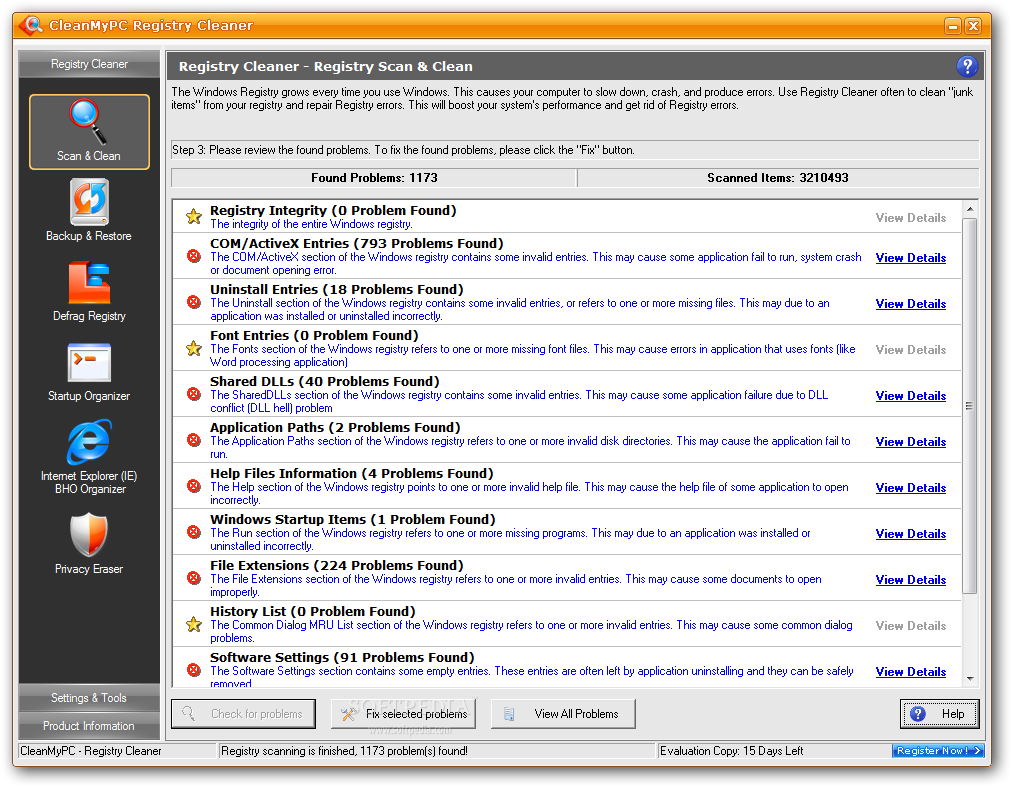
Task: Click the Check for problems button
Action: pos(243,713)
